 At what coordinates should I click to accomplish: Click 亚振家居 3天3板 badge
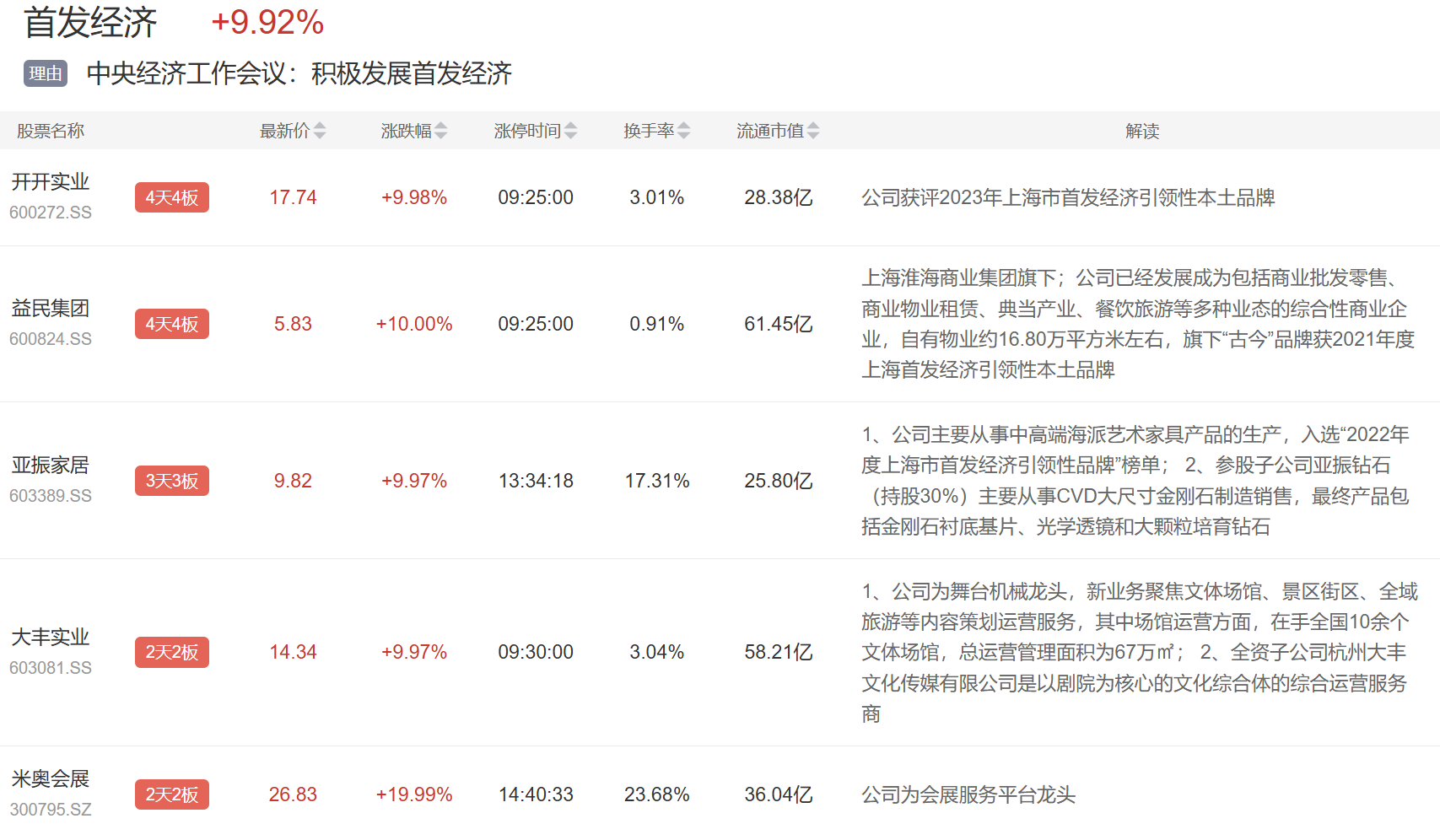172,481
